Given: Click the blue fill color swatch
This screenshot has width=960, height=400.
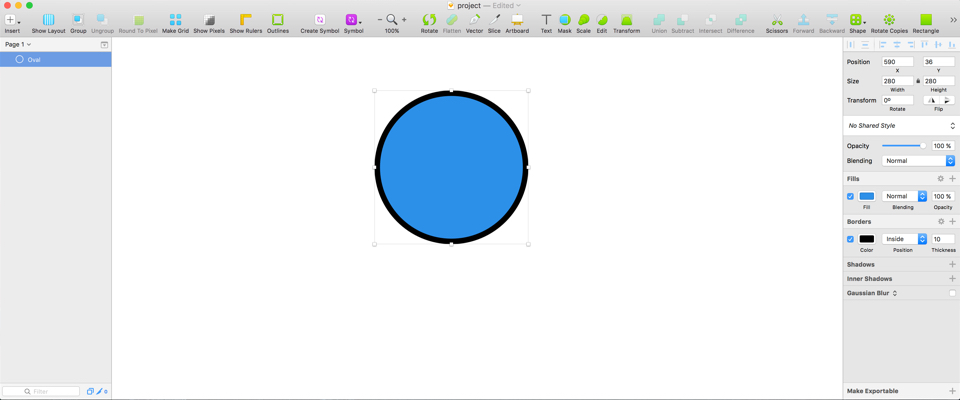Looking at the screenshot, I should 867,197.
